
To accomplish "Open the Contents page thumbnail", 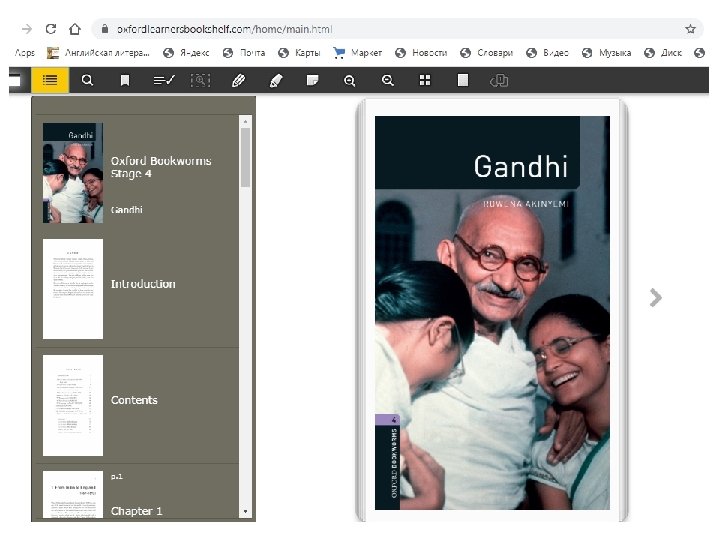I will point(73,405).
